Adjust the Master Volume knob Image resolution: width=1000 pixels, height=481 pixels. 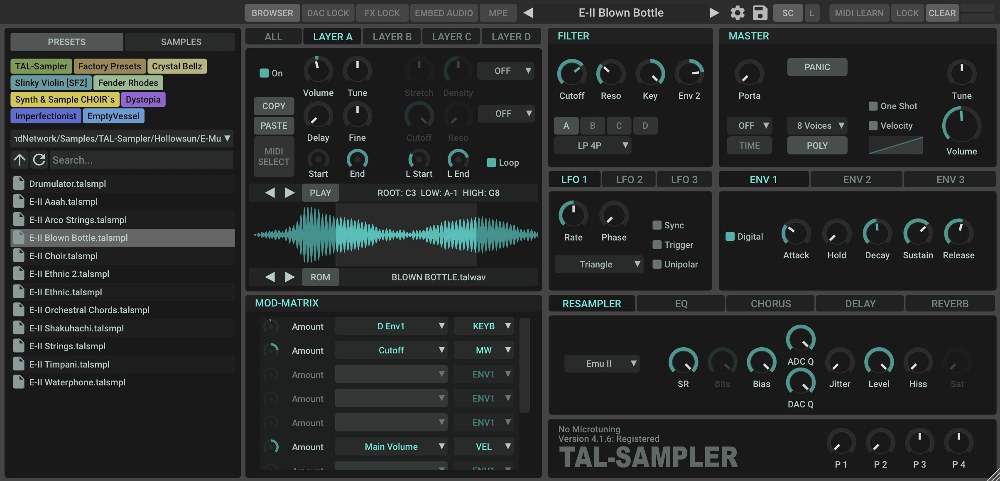coord(961,126)
